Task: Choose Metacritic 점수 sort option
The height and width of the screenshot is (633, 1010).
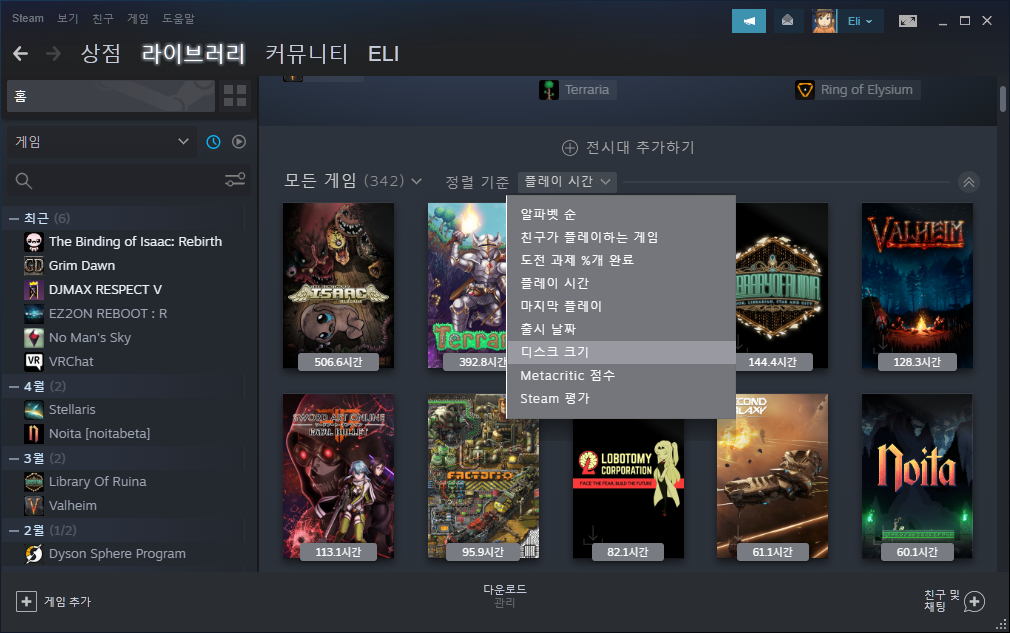Action: pyautogui.click(x=621, y=375)
